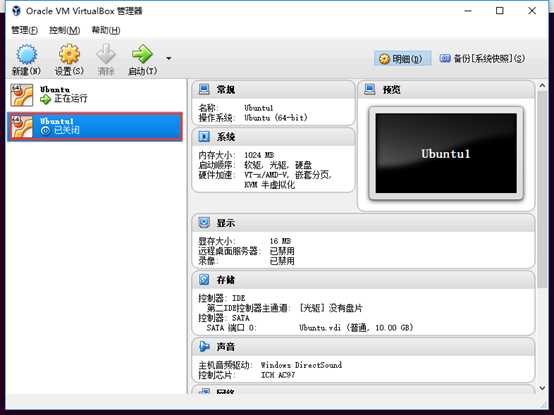Start the VM with green arrow (启动)
554x415 pixels.
click(x=142, y=54)
